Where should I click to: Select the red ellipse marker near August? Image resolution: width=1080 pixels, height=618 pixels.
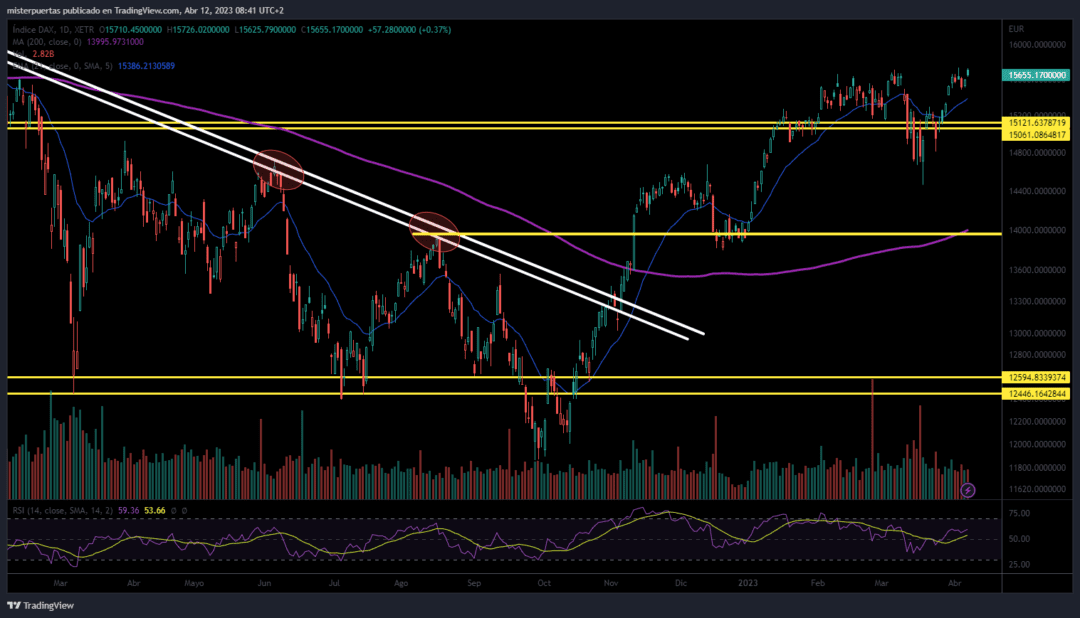point(434,232)
